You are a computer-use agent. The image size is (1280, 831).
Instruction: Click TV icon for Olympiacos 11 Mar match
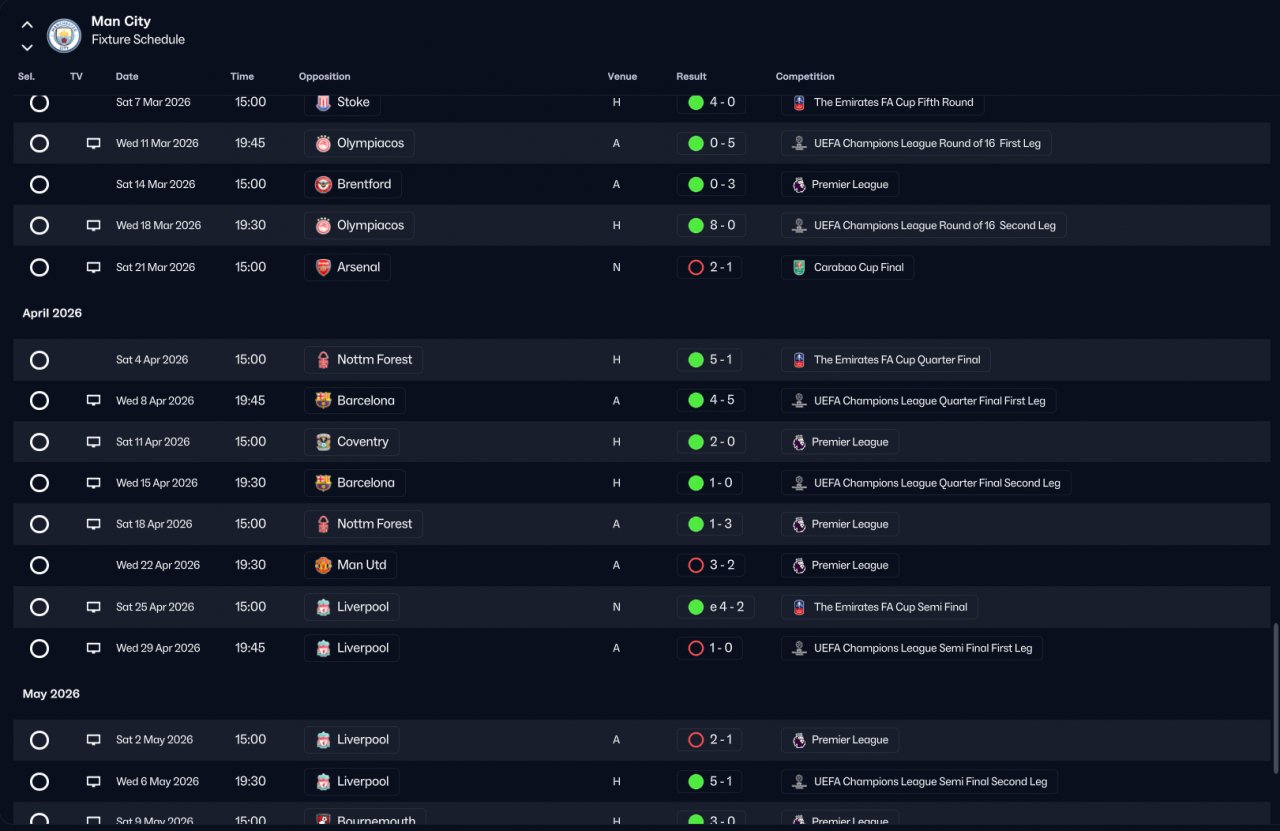(94, 143)
